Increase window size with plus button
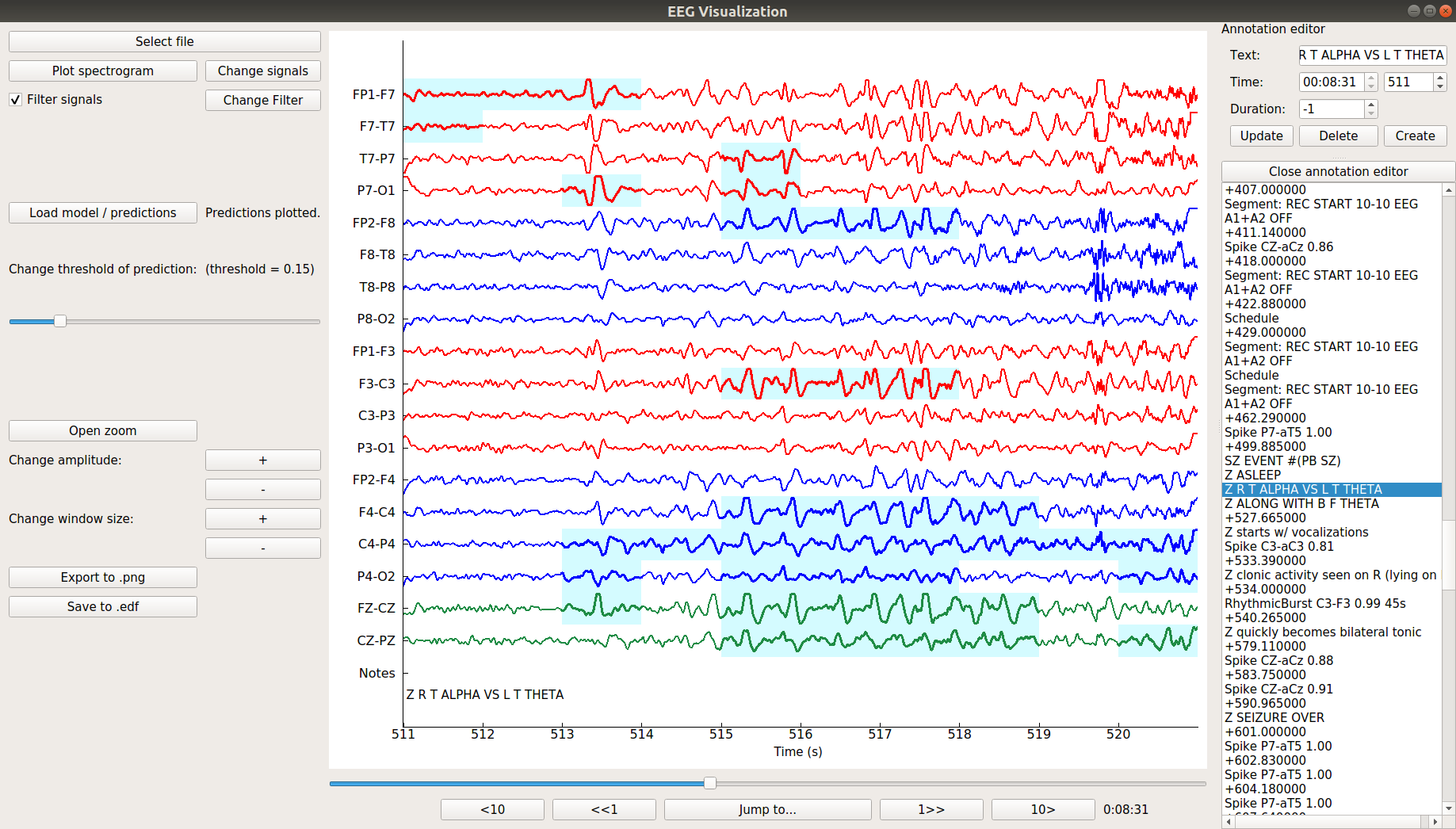The width and height of the screenshot is (1456, 829). [x=262, y=519]
